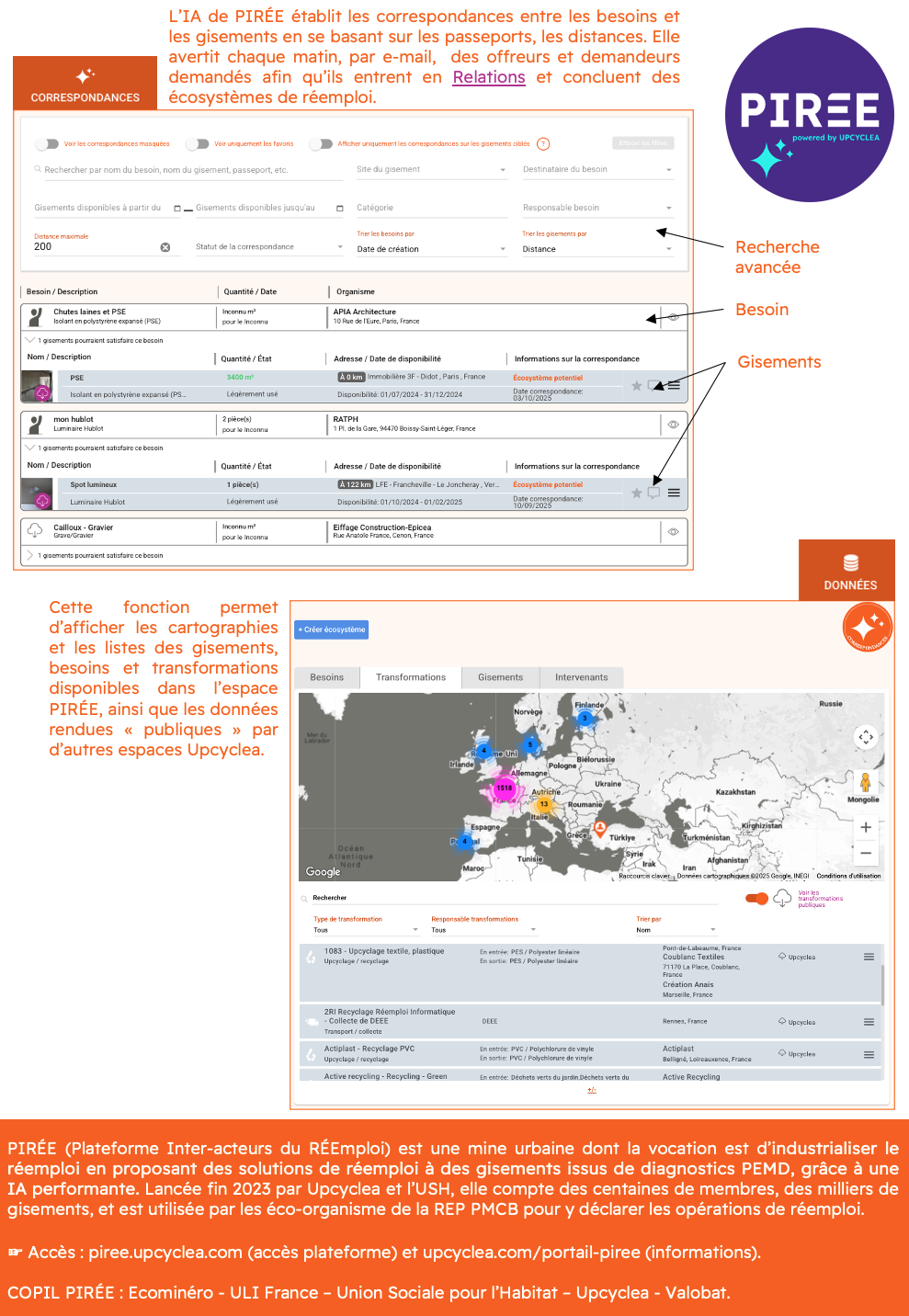Open Trier les besoins par dropdown
909x1316 pixels.
coord(431,249)
